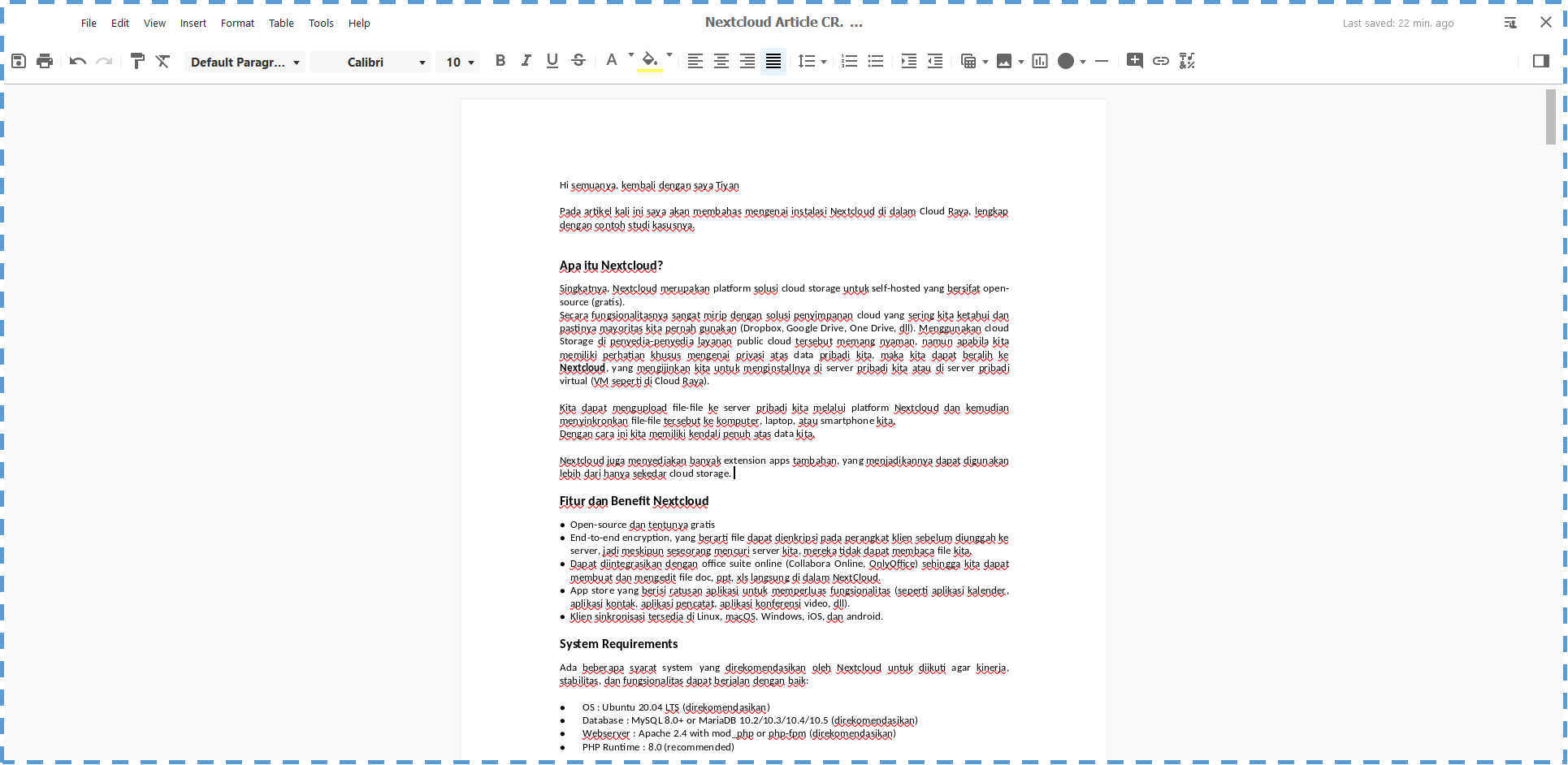Toggle italic formatting

[x=526, y=61]
